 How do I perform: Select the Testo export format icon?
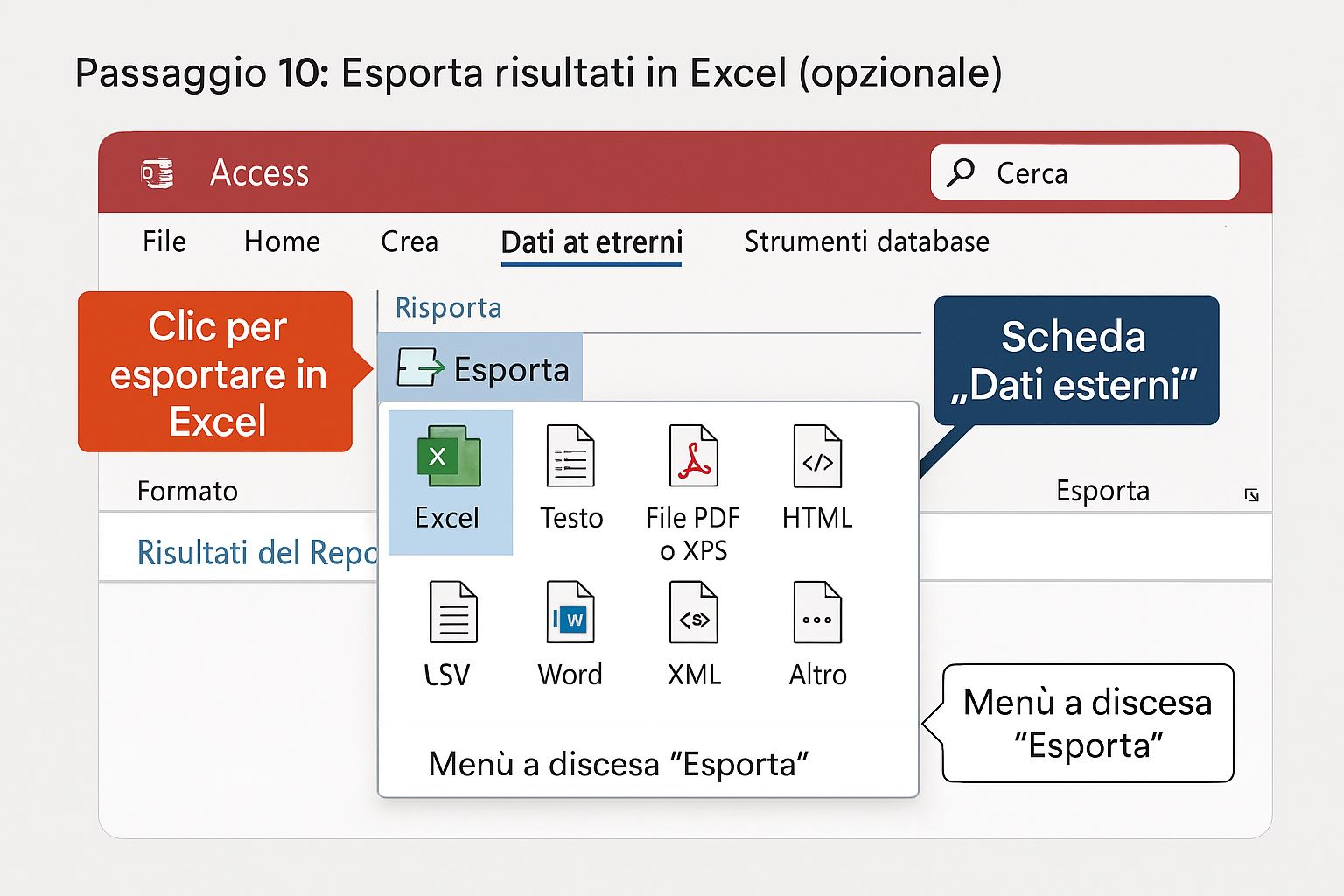point(570,457)
